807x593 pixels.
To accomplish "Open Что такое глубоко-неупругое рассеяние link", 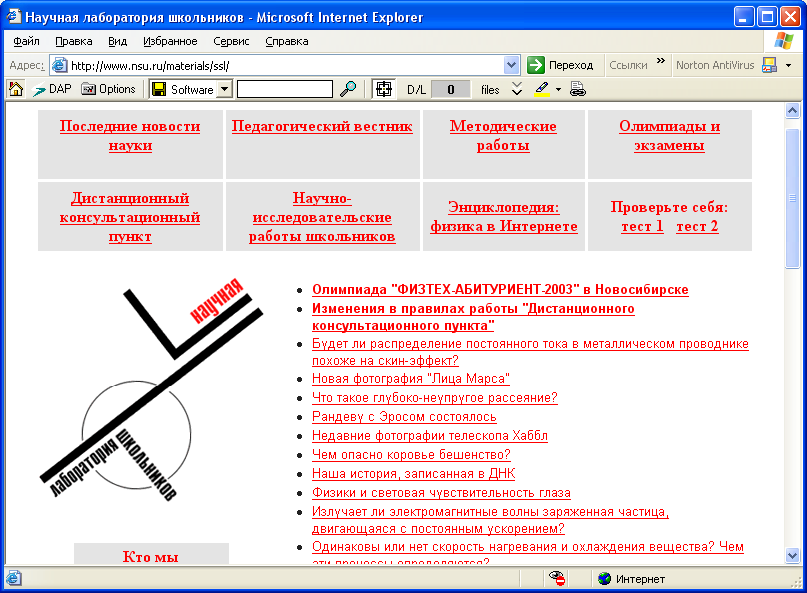I will tap(435, 398).
